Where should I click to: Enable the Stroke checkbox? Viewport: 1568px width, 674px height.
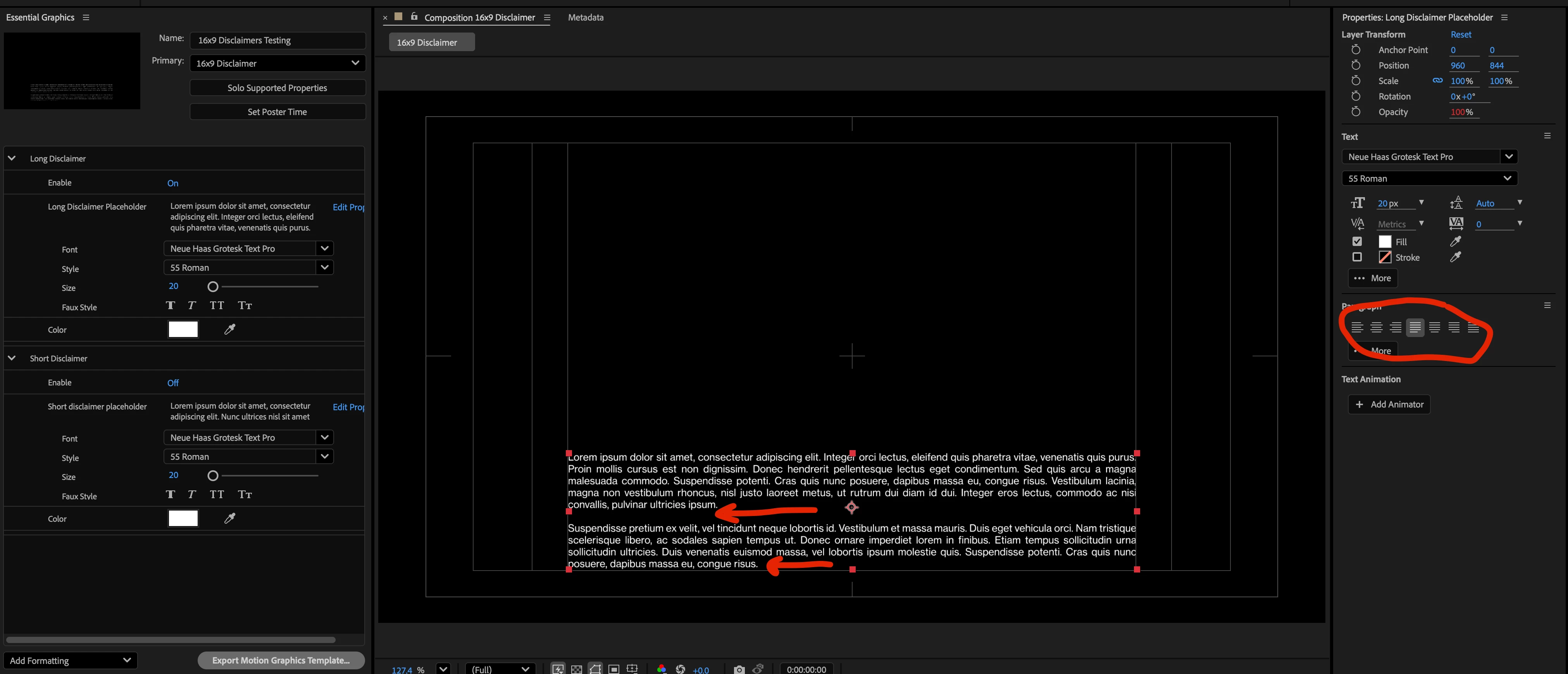point(1357,257)
